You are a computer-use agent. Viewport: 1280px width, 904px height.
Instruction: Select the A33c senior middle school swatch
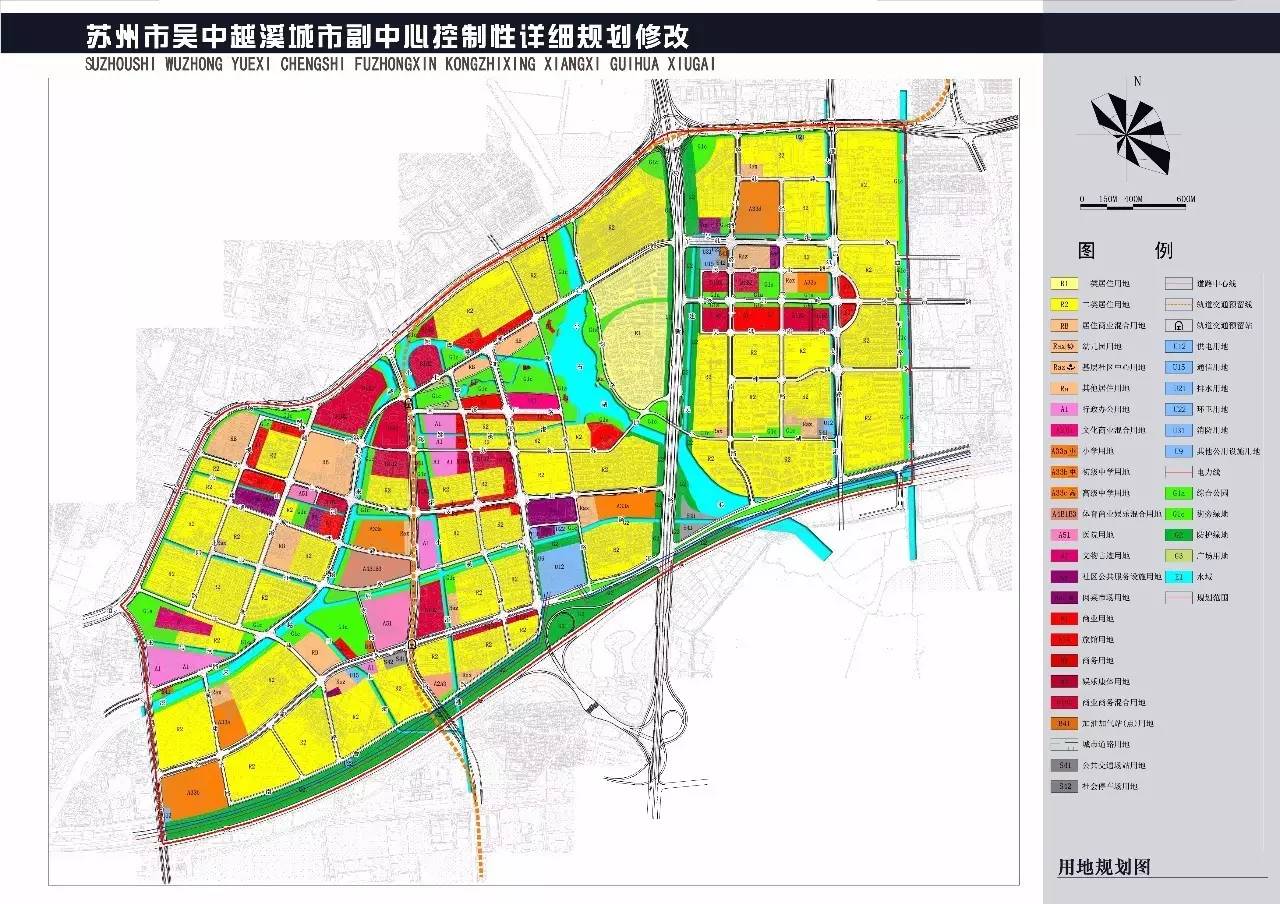(x=1064, y=493)
